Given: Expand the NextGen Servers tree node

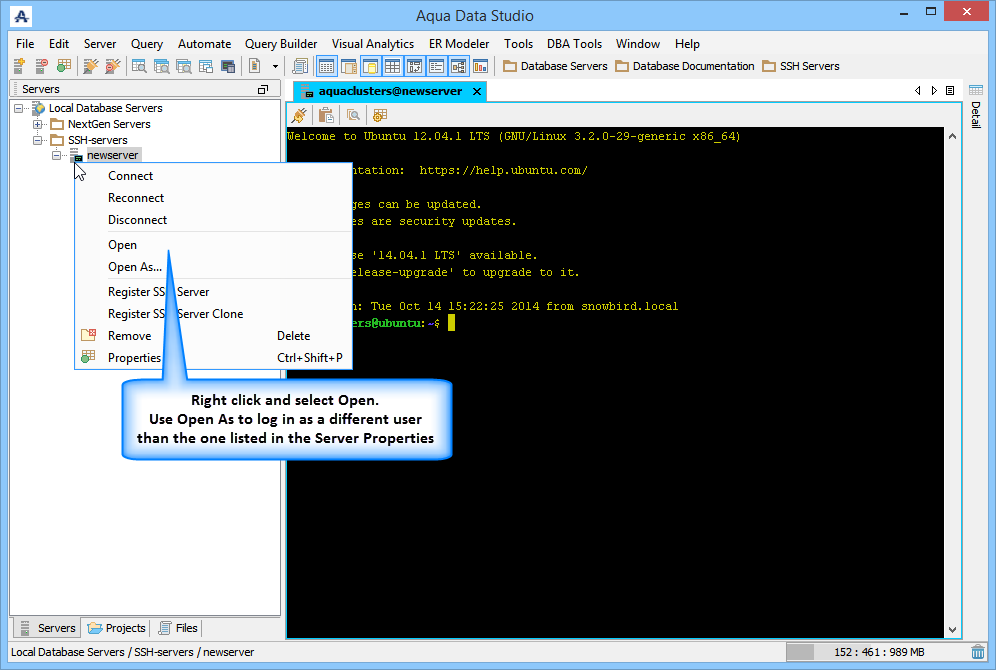Looking at the screenshot, I should pos(38,124).
